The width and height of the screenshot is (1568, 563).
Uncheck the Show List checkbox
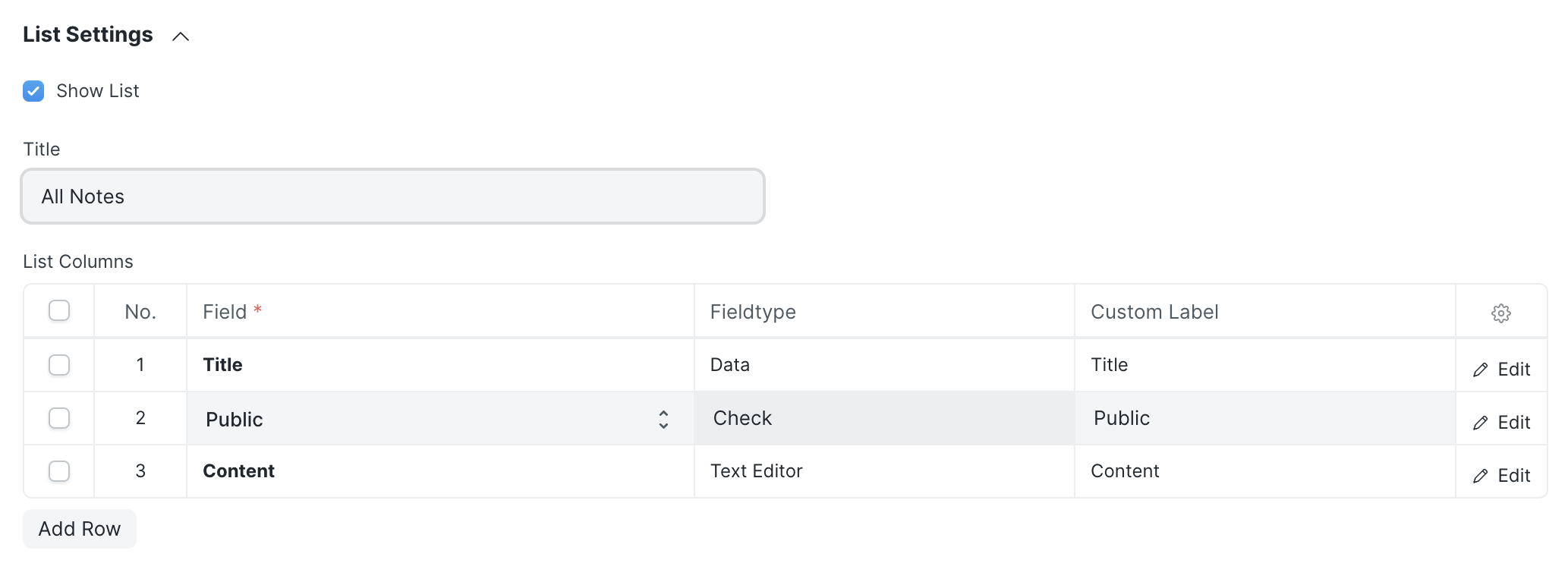coord(33,91)
